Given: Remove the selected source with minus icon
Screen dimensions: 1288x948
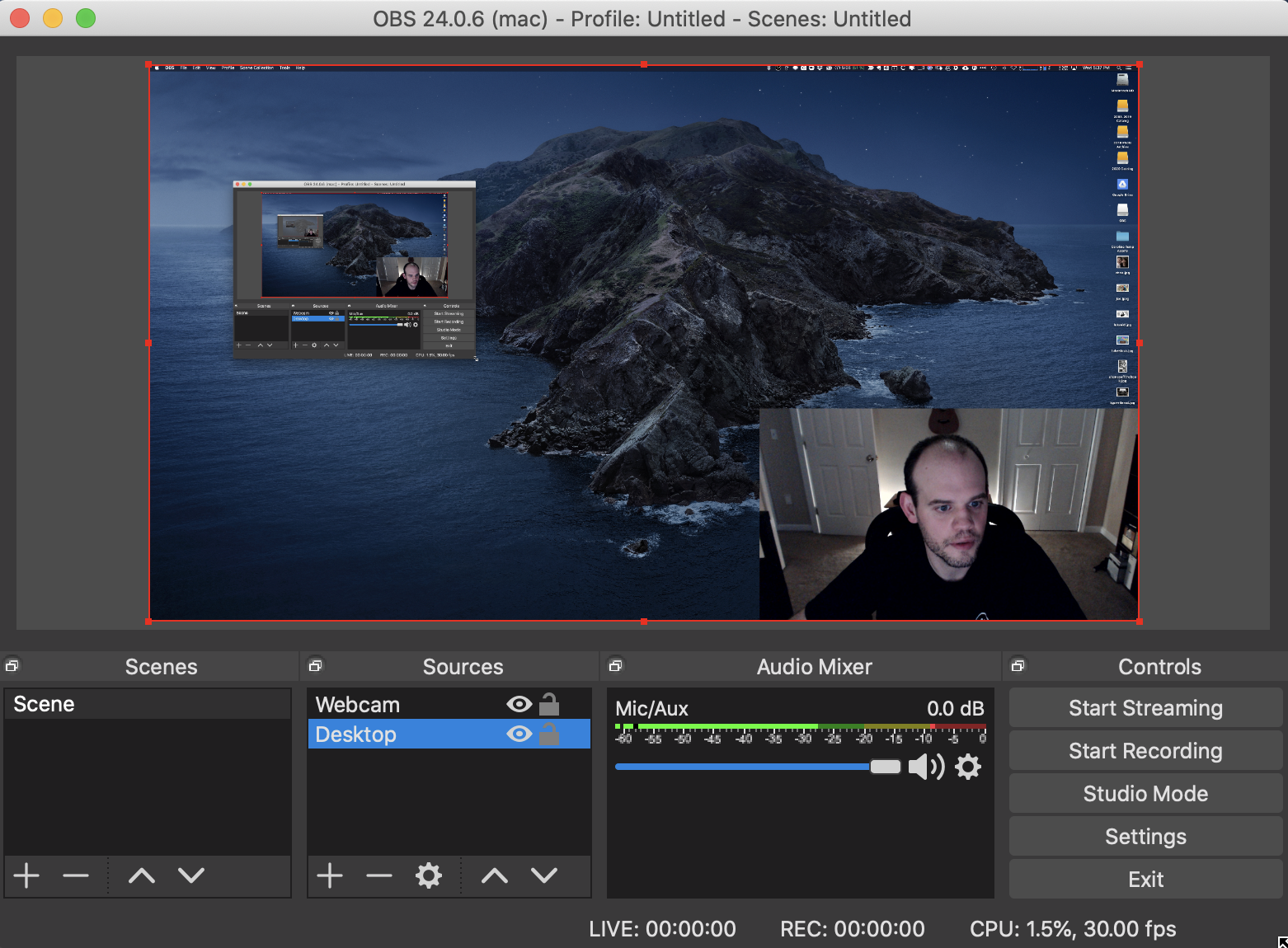Looking at the screenshot, I should tap(379, 875).
